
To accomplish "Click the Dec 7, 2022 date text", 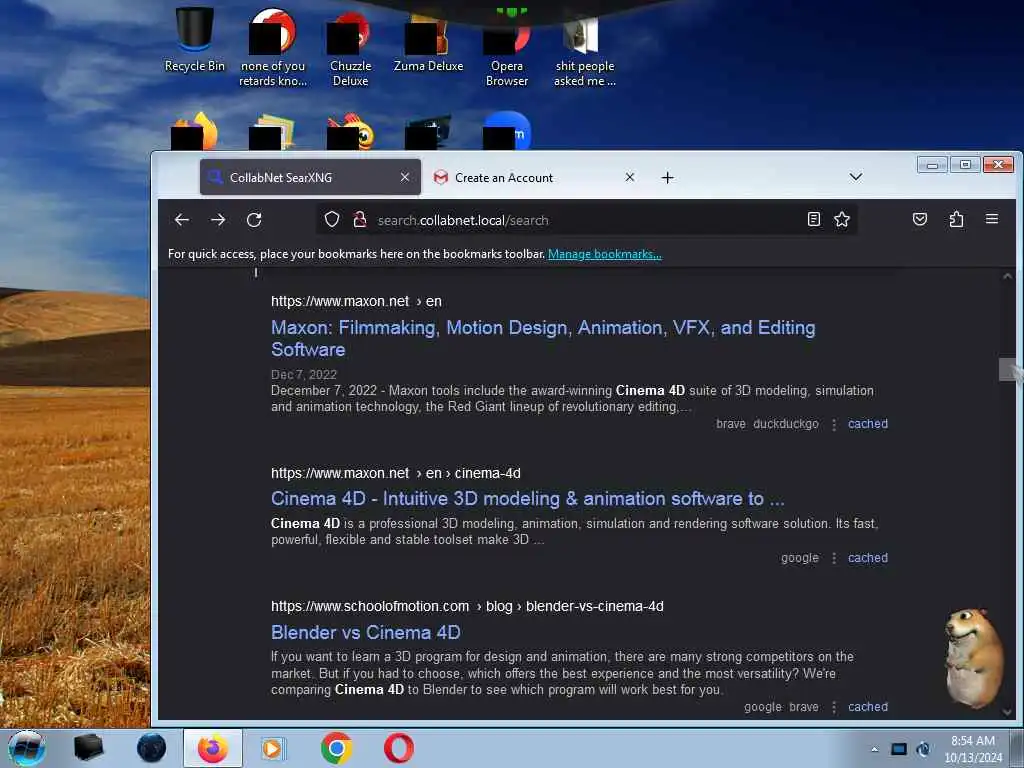I will coord(304,374).
